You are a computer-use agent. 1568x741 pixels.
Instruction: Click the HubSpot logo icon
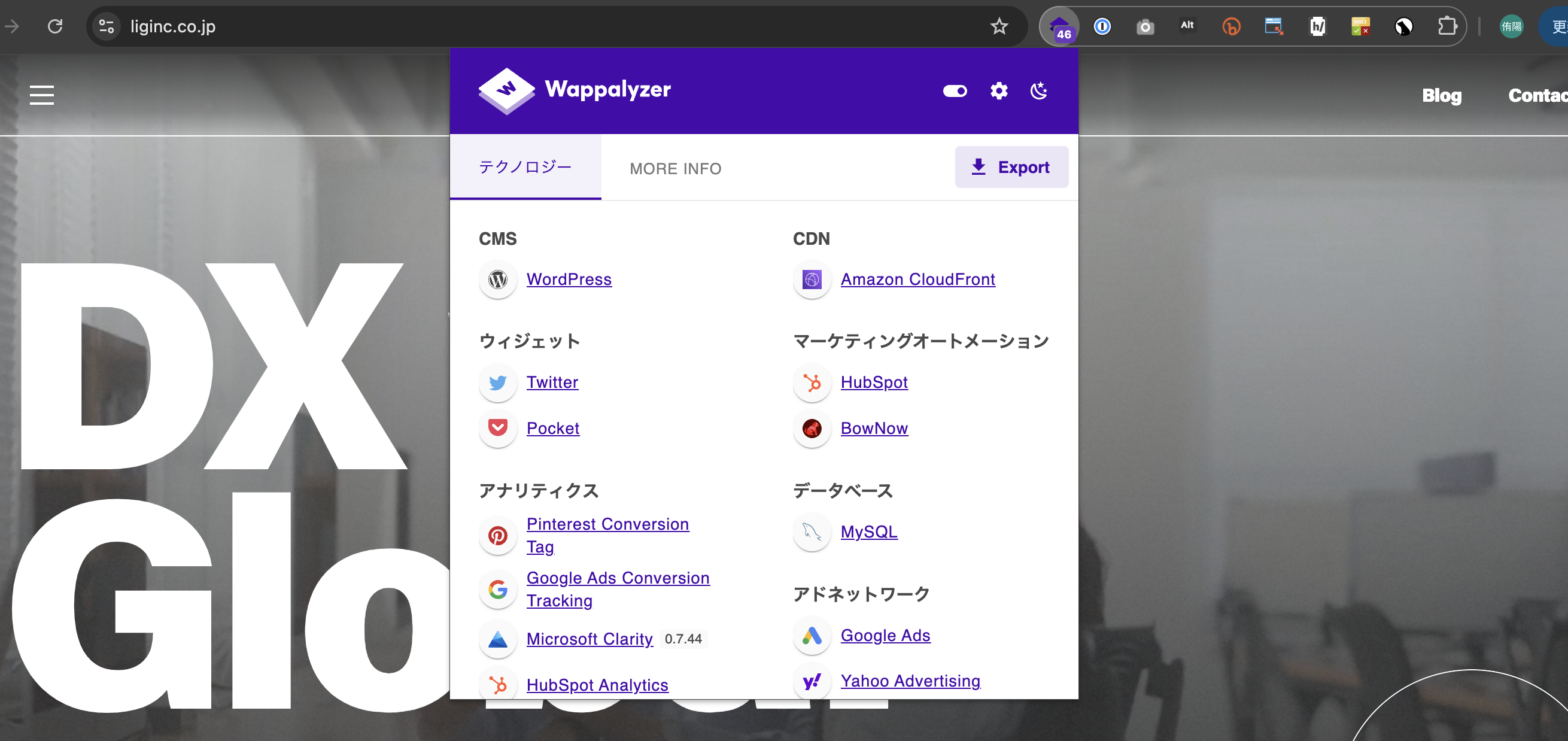[x=813, y=382]
